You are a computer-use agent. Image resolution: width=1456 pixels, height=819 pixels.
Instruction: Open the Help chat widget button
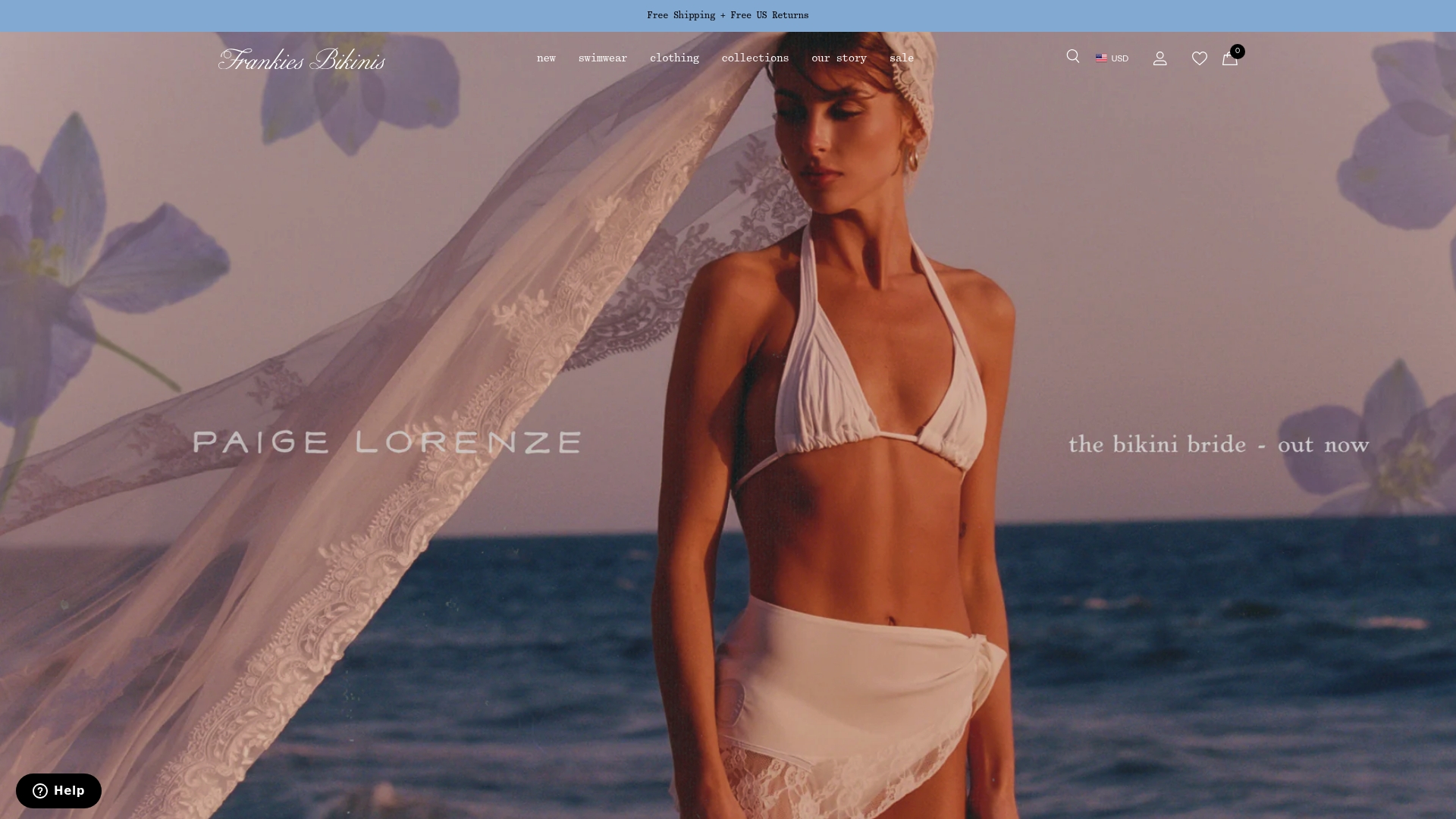click(58, 791)
